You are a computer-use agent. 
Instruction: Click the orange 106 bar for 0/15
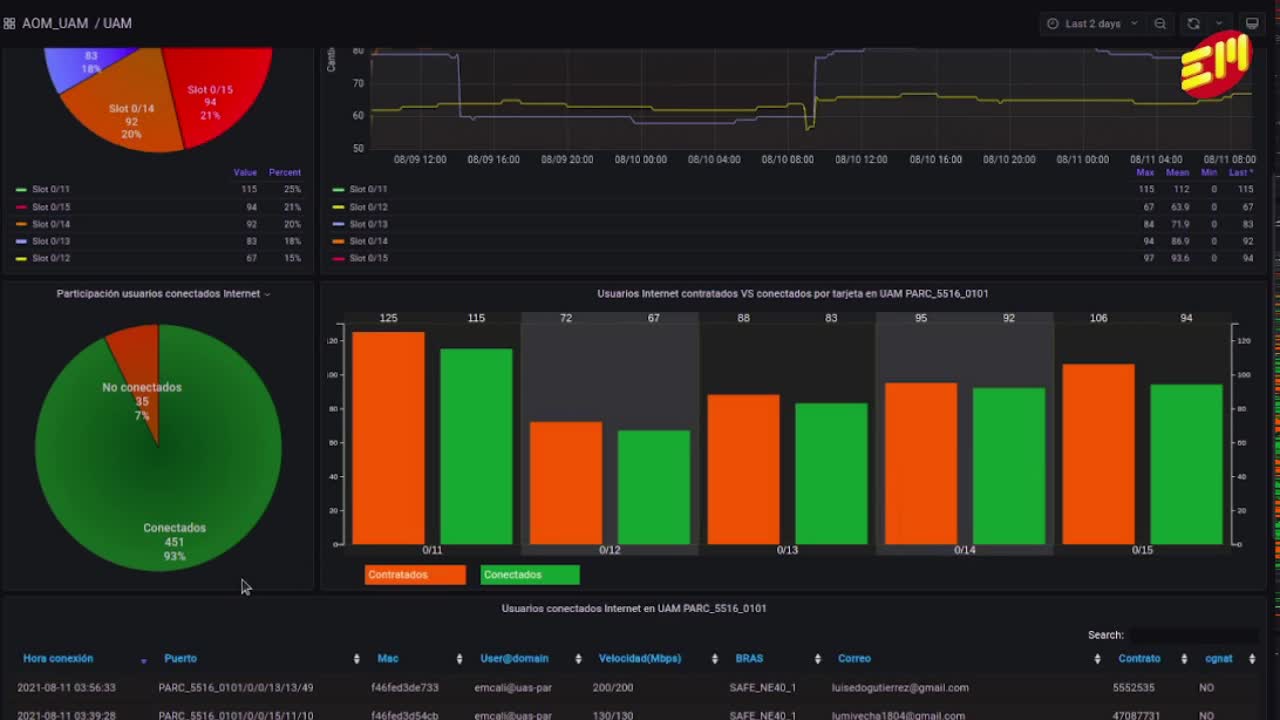pos(1098,454)
